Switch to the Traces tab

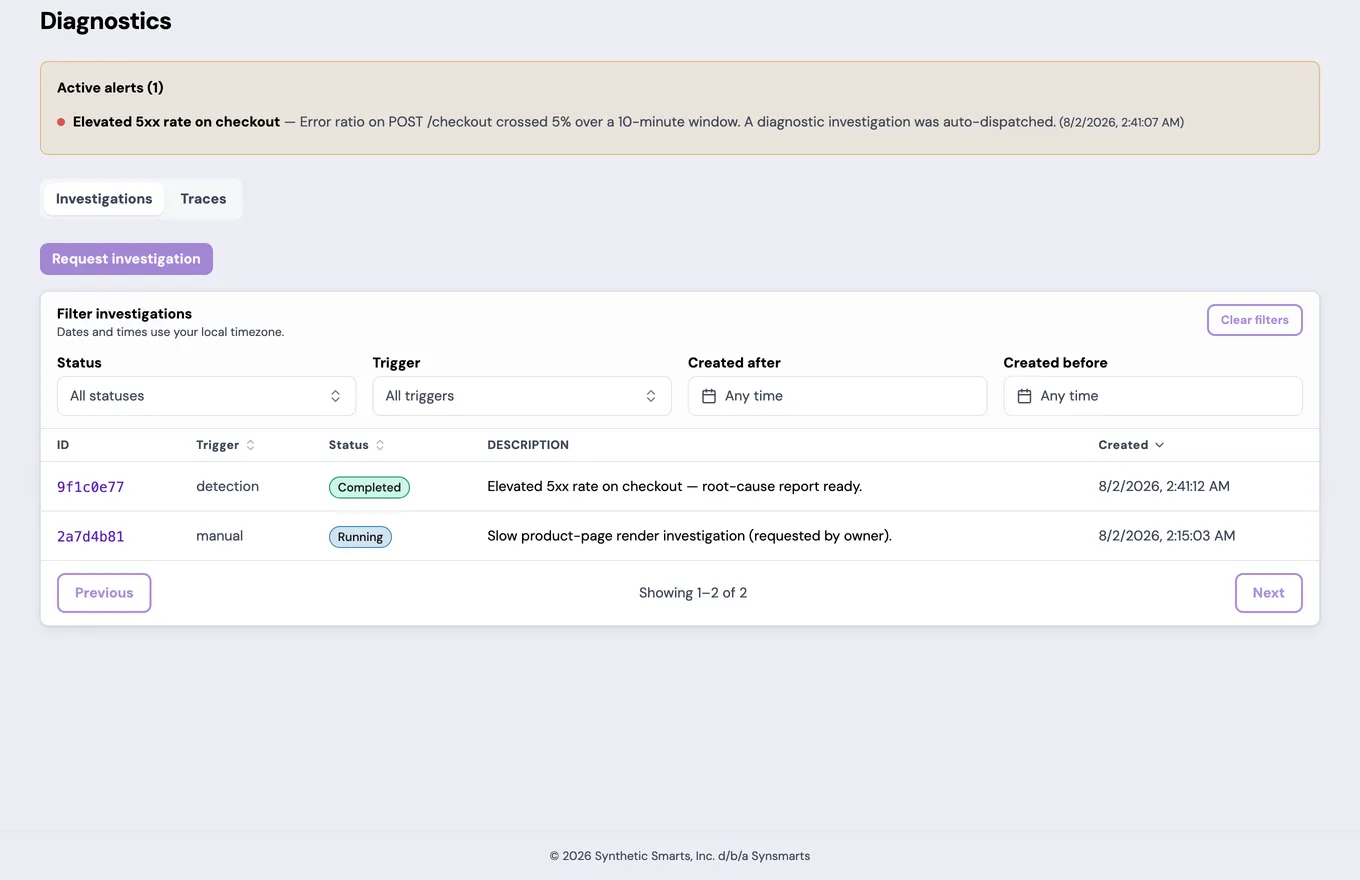click(x=203, y=199)
